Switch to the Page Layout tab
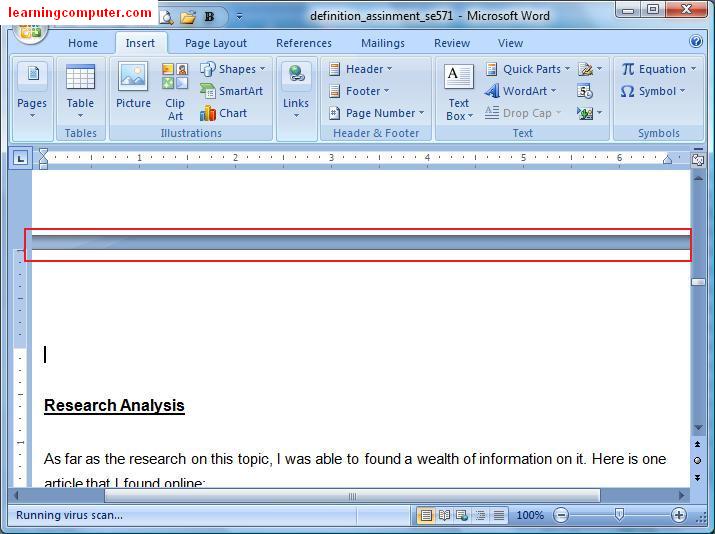Viewport: 715px width, 534px height. point(216,43)
